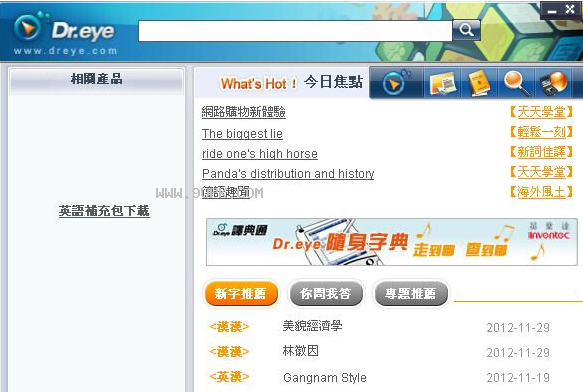Open the 林徽因 entry

[x=300, y=351]
